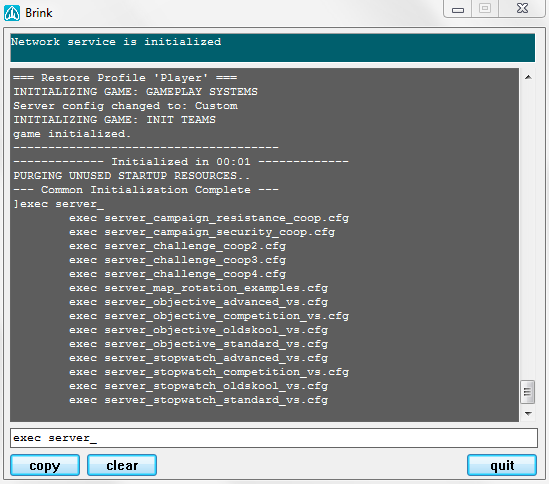Click the server_objective_oldskool_vs.cfg line
The width and height of the screenshot is (549, 484).
coord(199,330)
